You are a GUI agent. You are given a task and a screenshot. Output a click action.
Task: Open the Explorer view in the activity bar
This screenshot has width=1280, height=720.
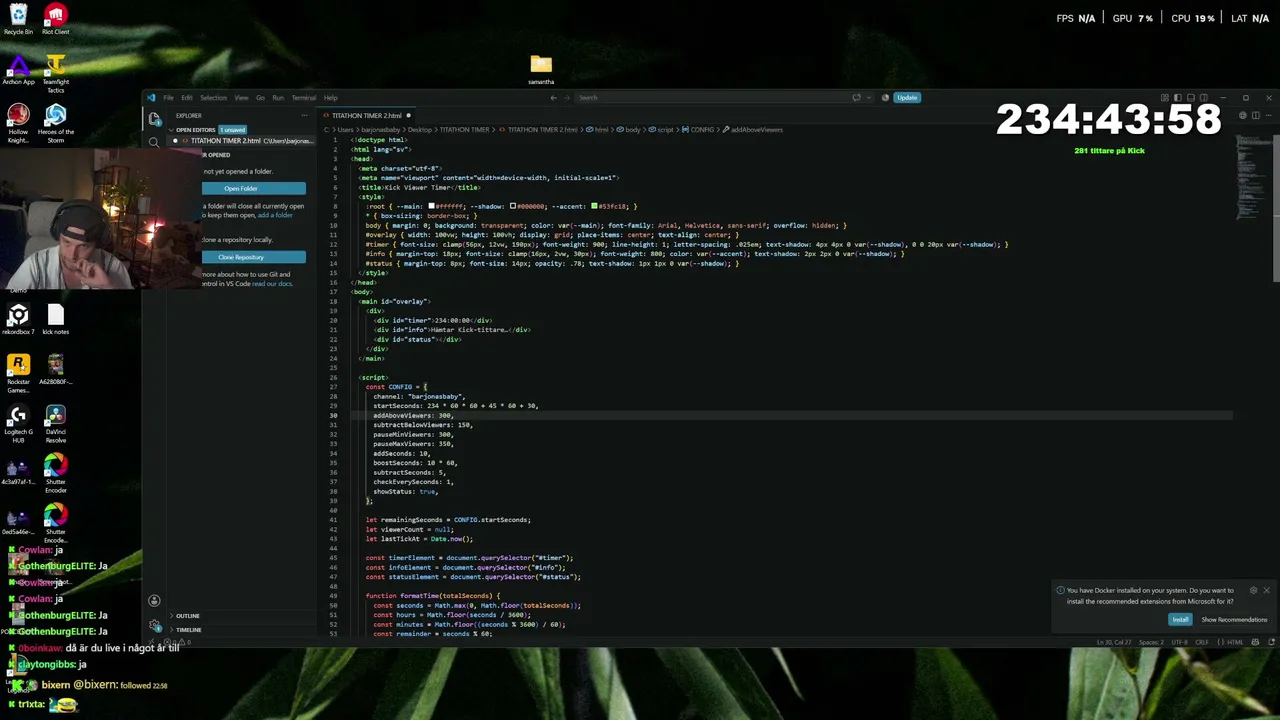[x=154, y=119]
